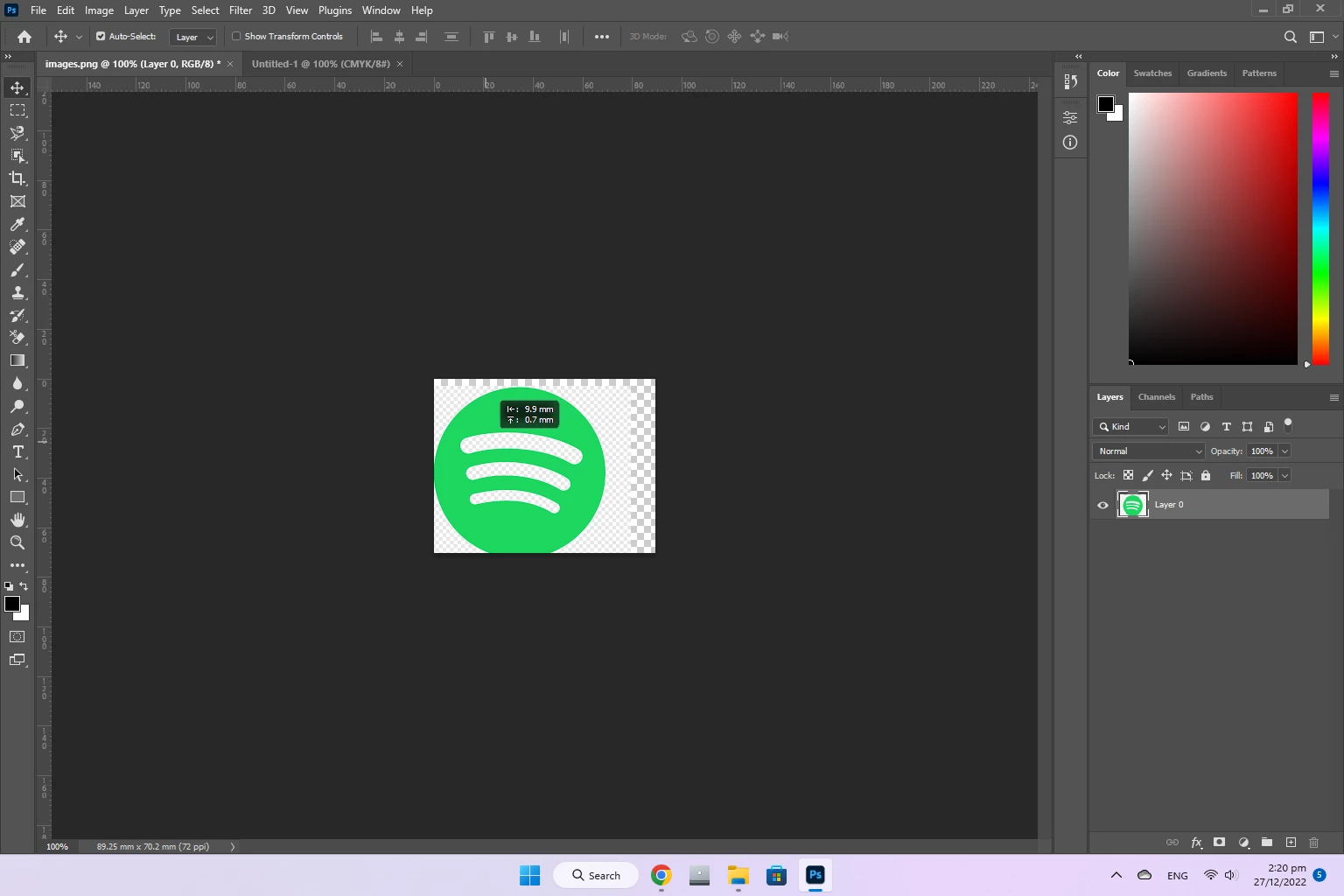Enable Show Transform Controls checkbox

pos(236,37)
